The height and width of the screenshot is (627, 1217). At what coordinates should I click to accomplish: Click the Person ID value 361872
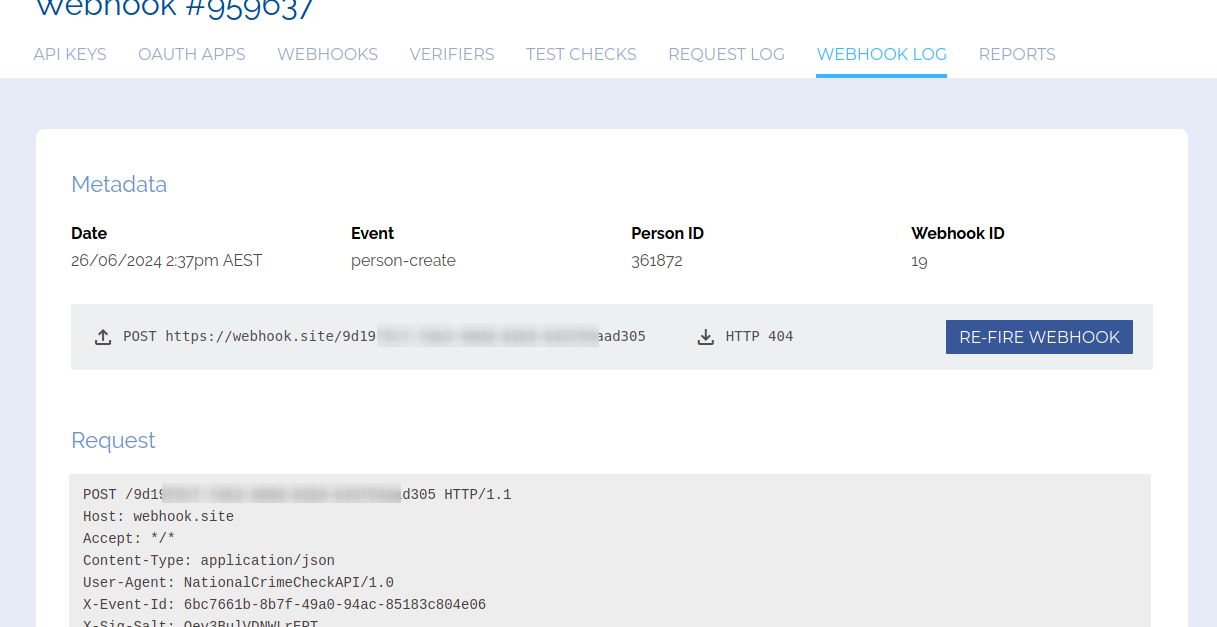point(657,261)
